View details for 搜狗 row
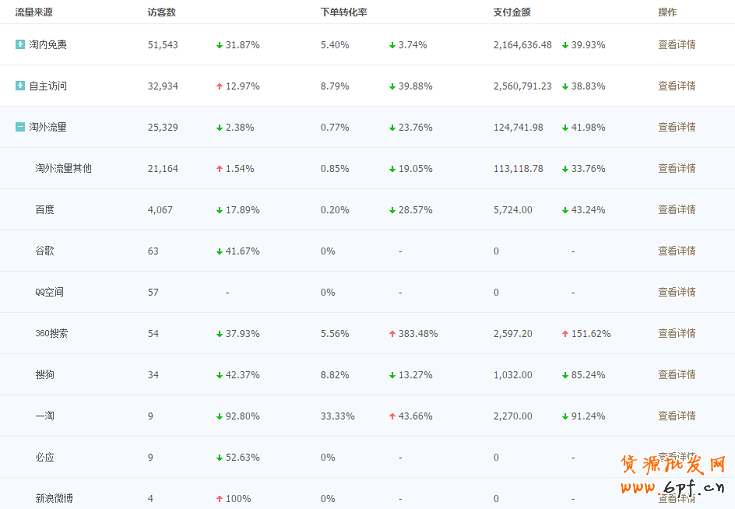Viewport: 735px width, 509px height. [x=676, y=375]
